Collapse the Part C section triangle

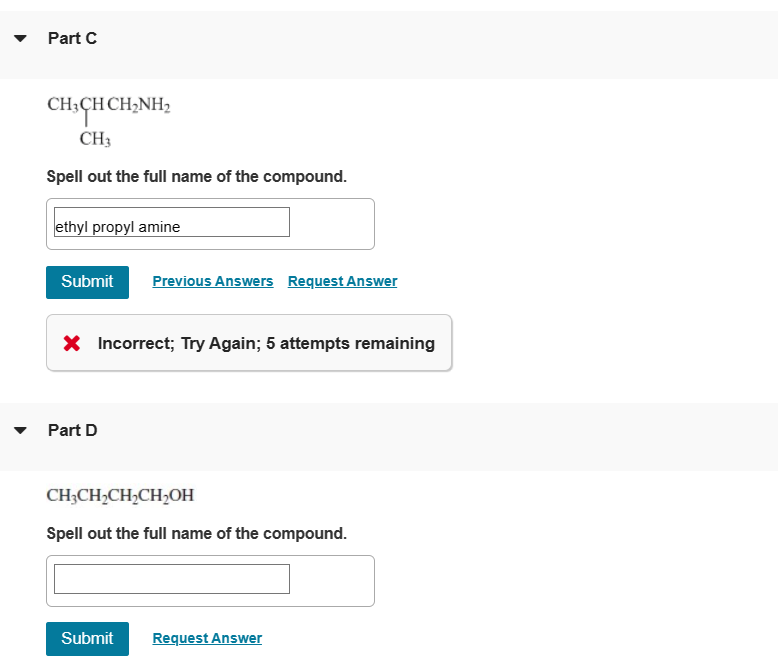pos(20,39)
